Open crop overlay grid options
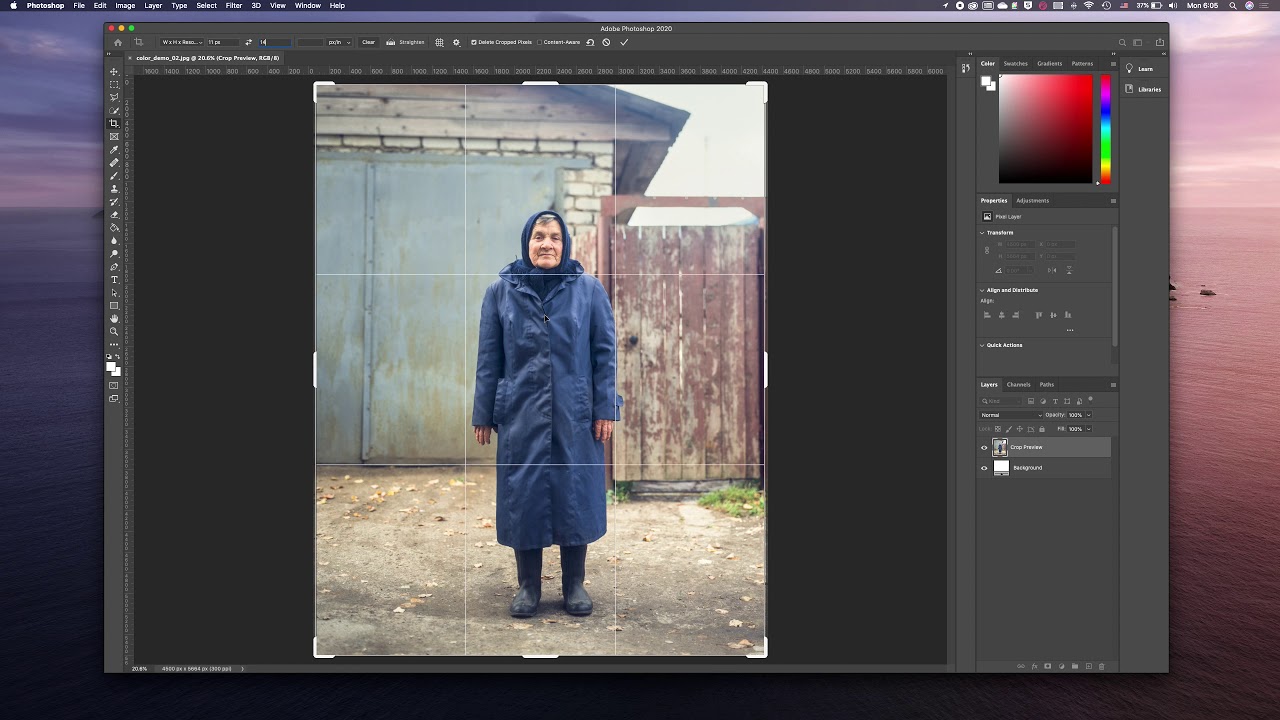The width and height of the screenshot is (1280, 720). click(439, 42)
